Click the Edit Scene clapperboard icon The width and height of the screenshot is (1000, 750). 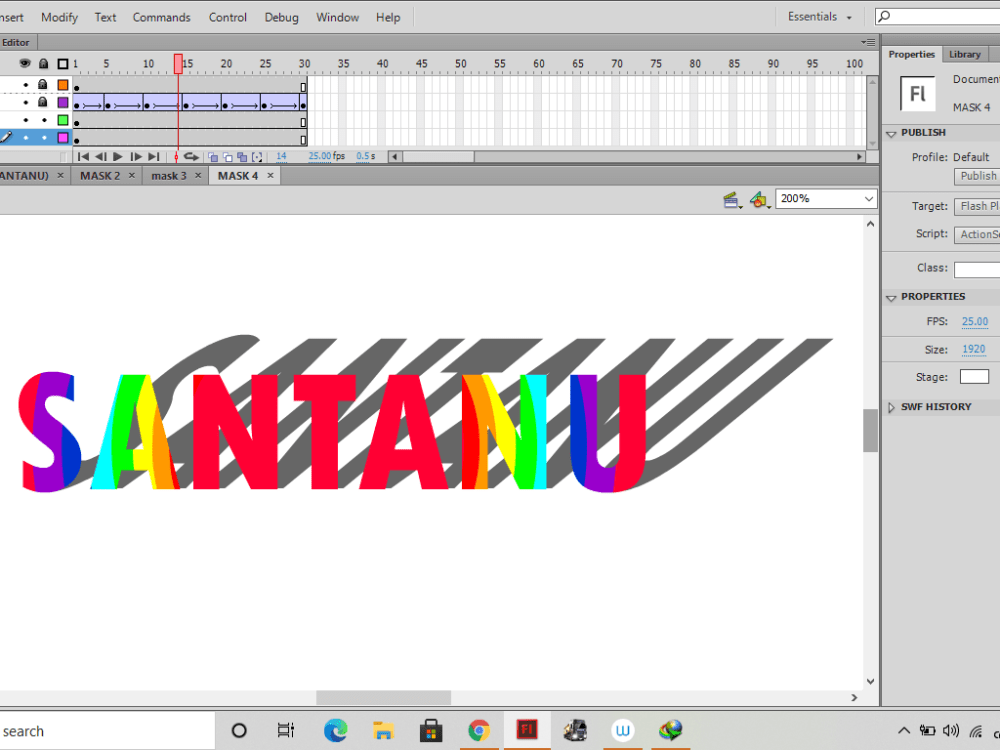pos(732,200)
